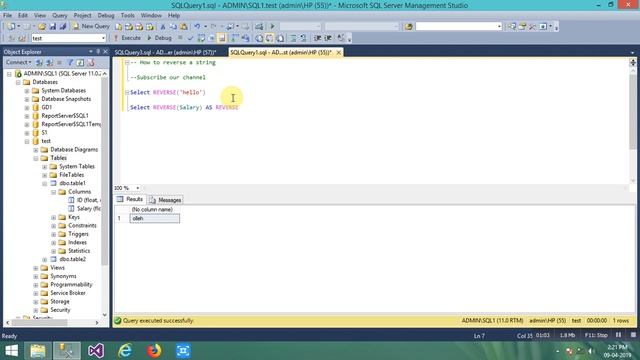Expand the System Databases folder

(x=27, y=91)
